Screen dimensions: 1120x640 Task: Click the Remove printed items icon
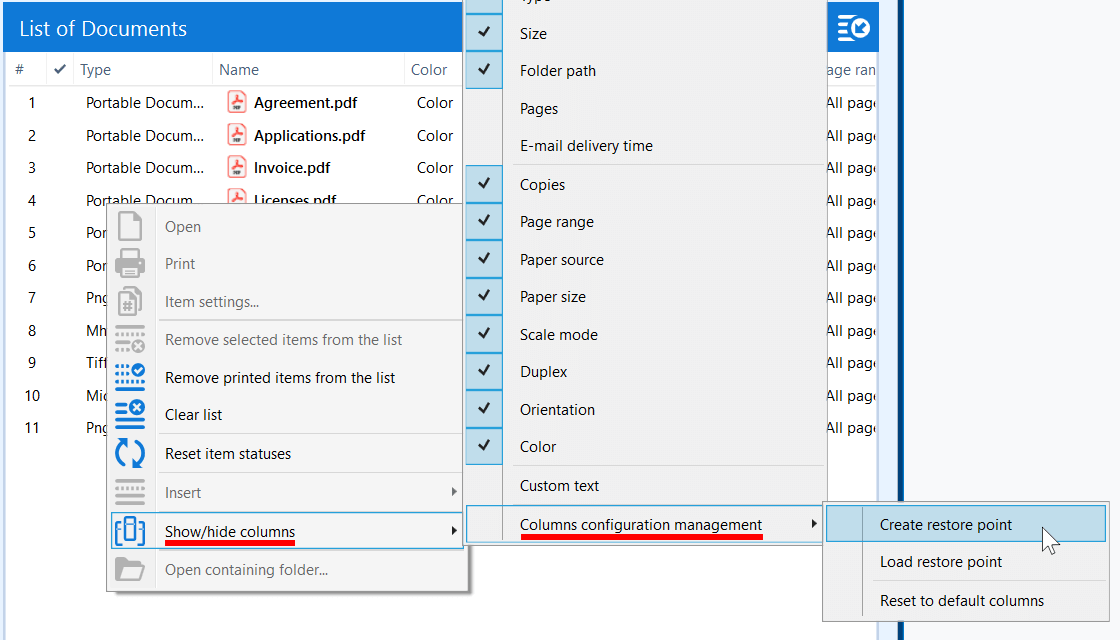click(130, 377)
